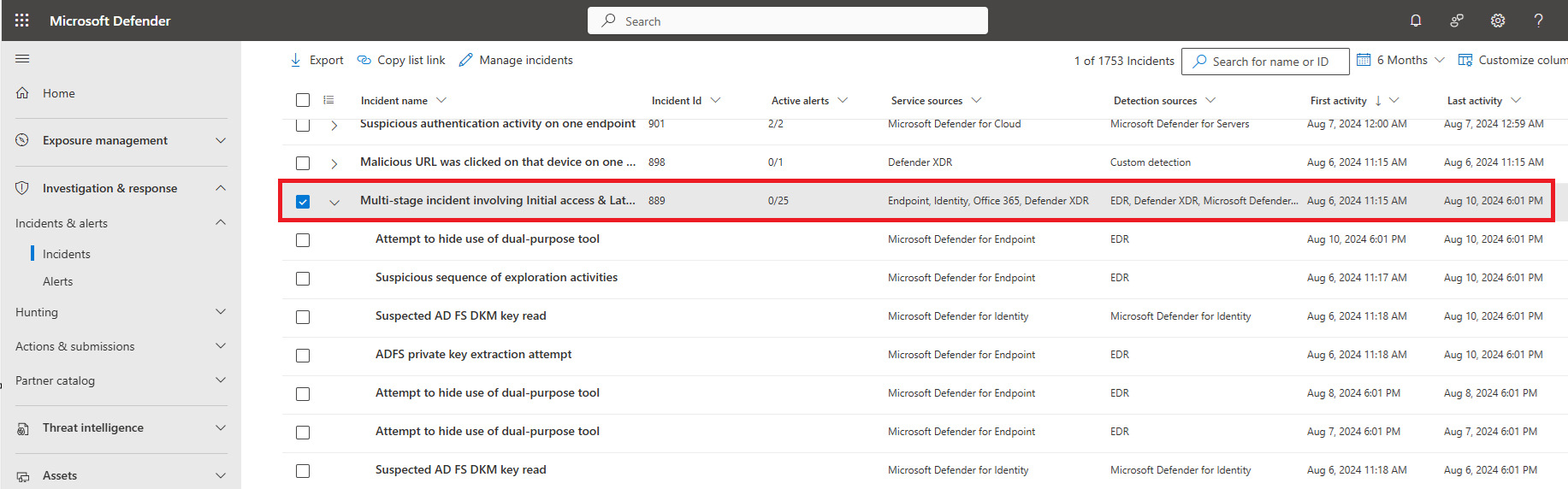Click the Search for name or ID field

(x=1270, y=62)
